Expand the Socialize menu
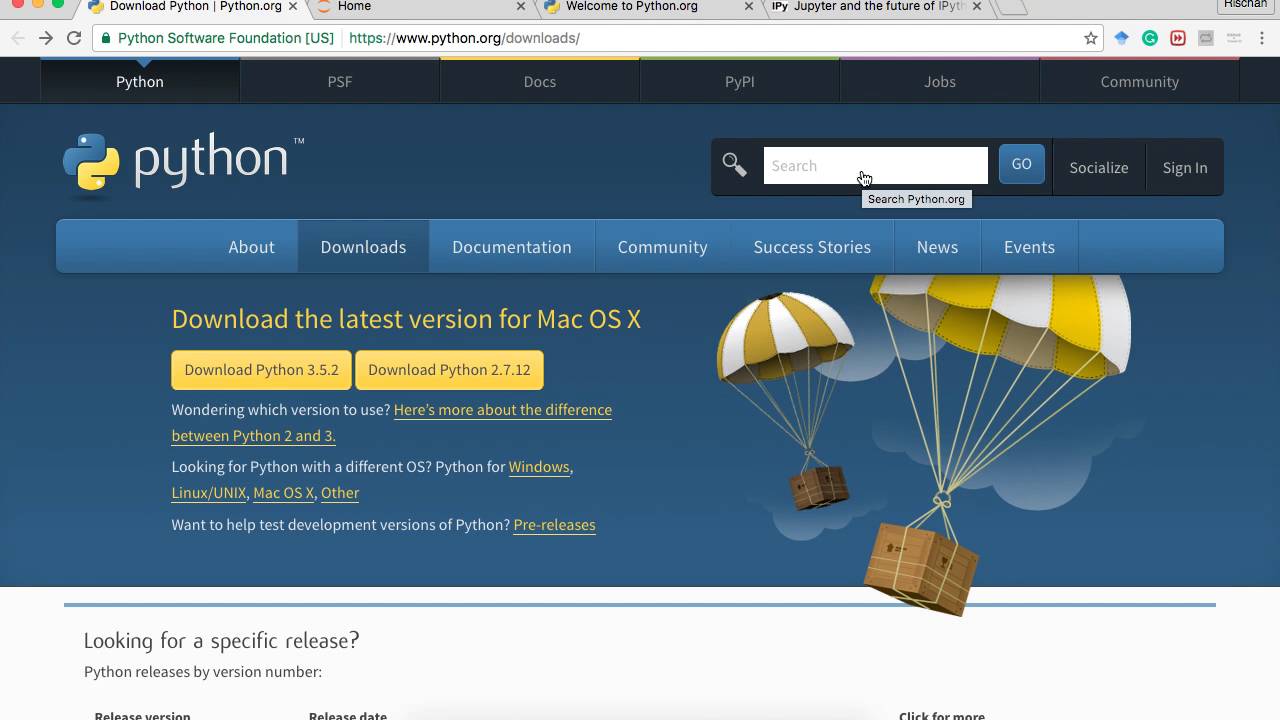The height and width of the screenshot is (720, 1280). (x=1099, y=167)
